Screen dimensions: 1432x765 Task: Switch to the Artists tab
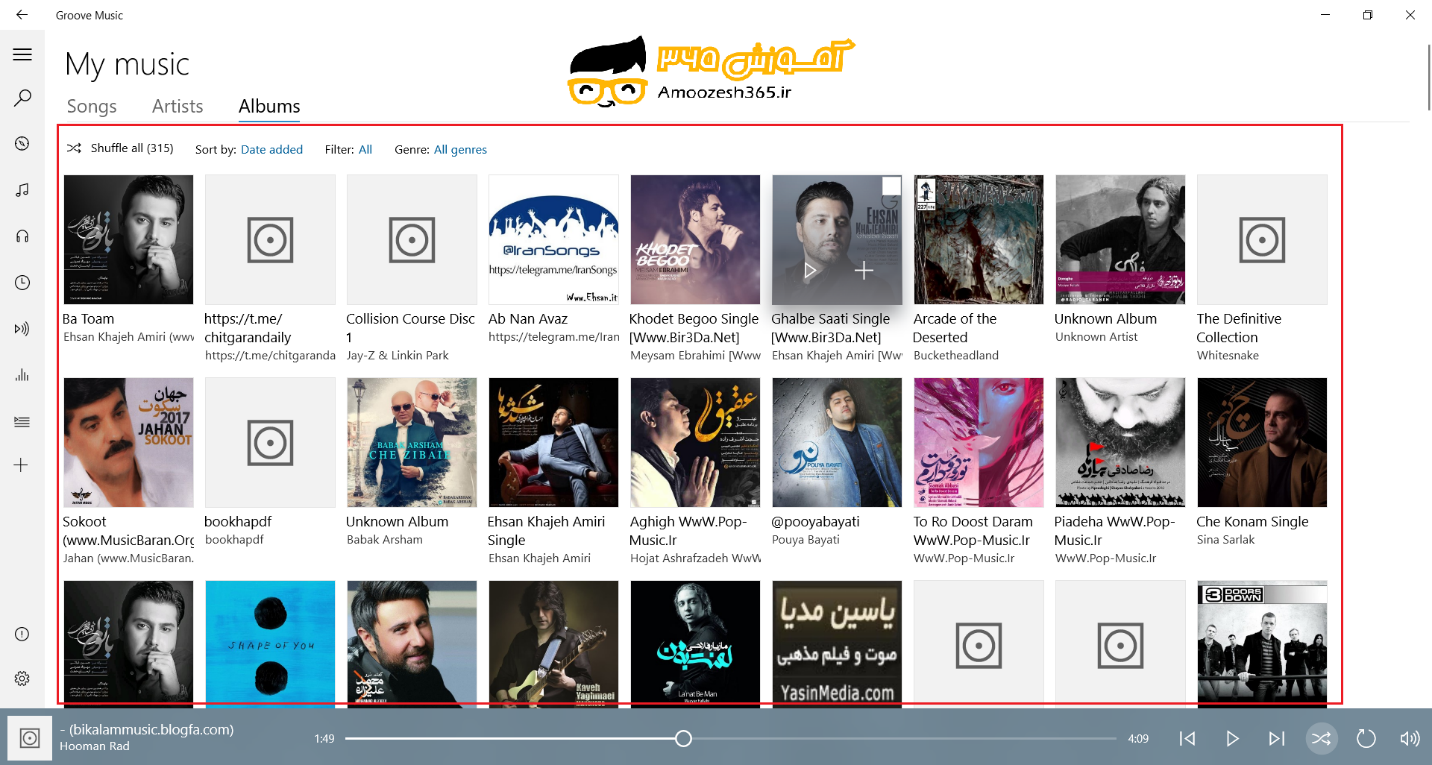[x=177, y=106]
